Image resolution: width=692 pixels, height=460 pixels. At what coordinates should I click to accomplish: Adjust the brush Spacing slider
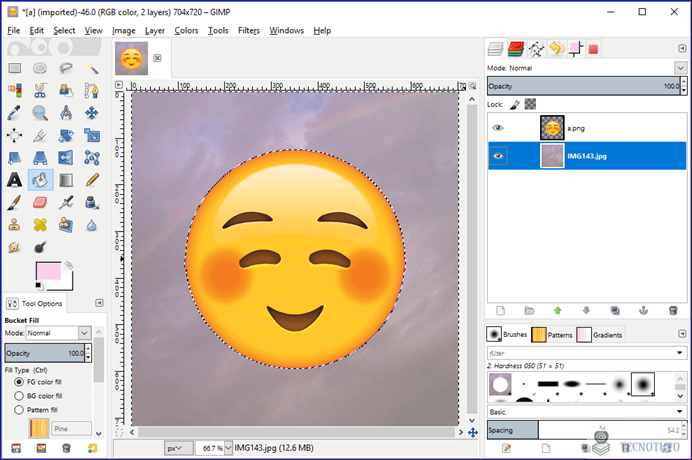point(584,430)
